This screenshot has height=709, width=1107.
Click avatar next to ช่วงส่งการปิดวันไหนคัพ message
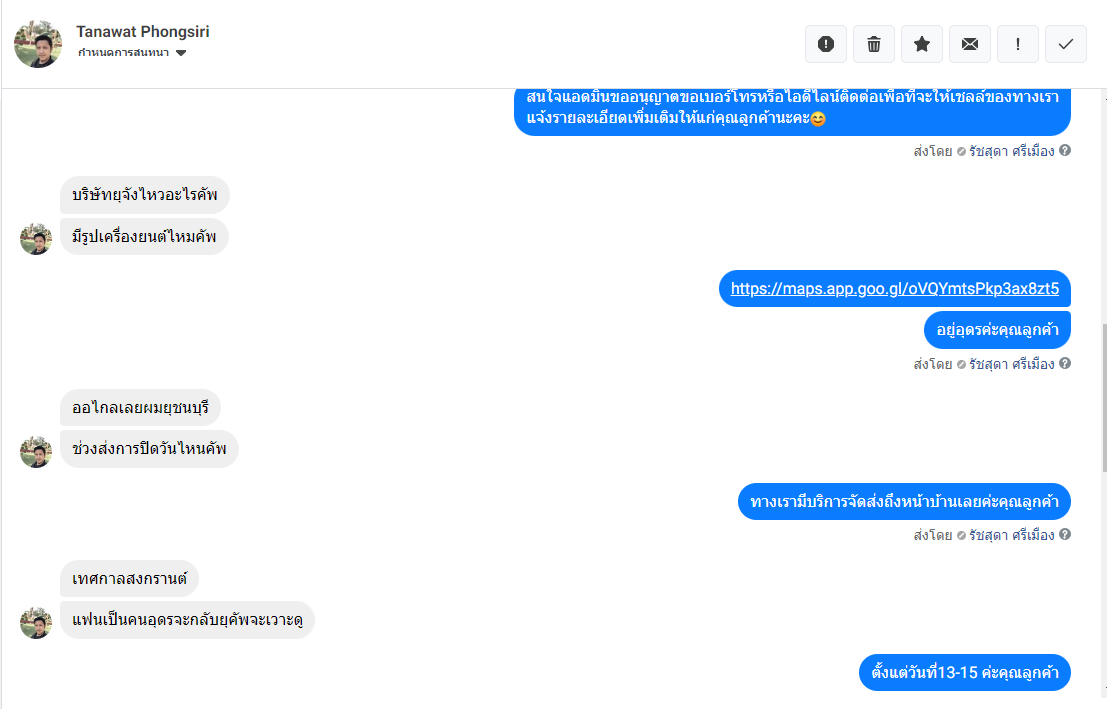pos(36,452)
